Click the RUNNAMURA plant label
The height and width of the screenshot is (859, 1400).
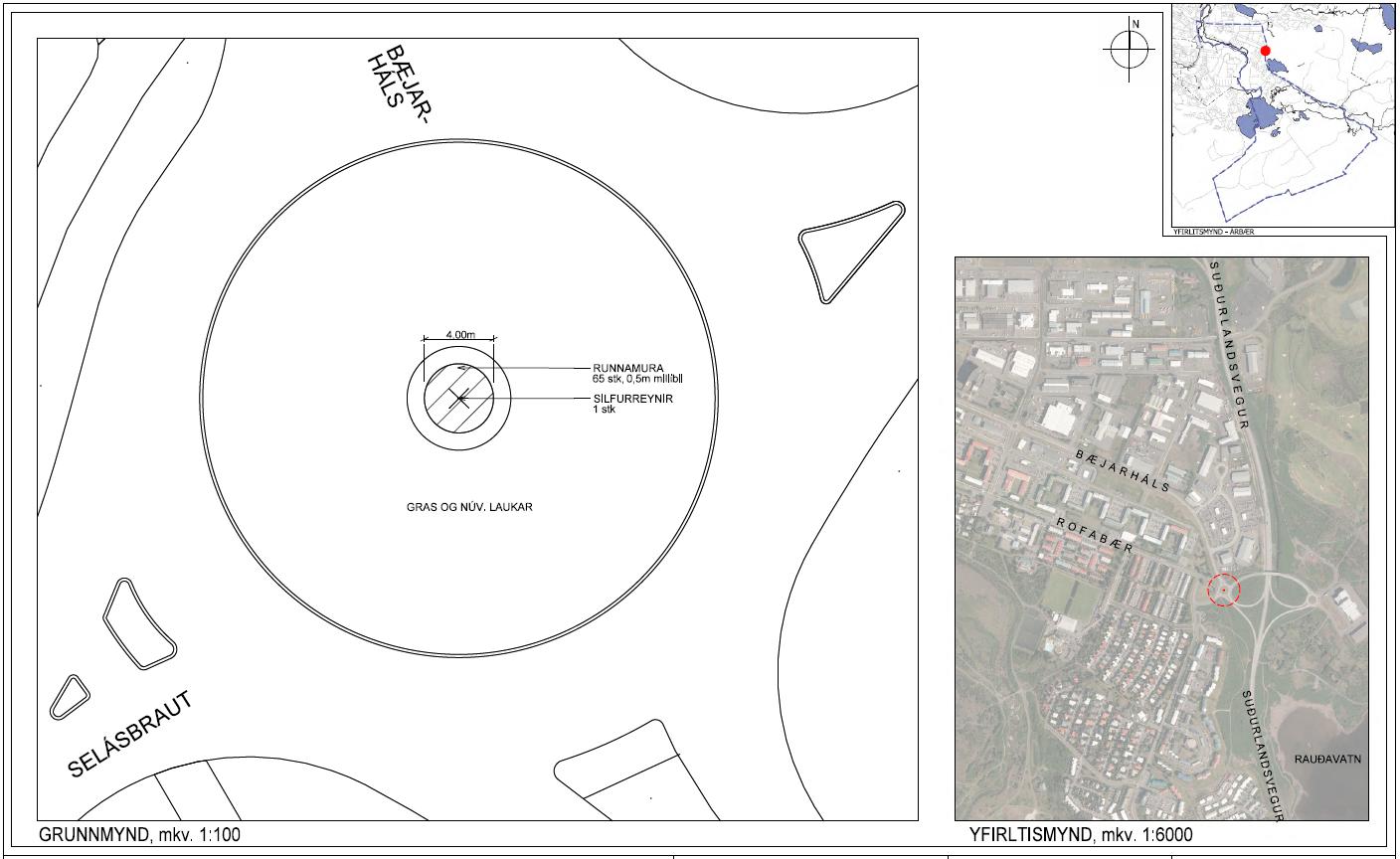pos(627,369)
